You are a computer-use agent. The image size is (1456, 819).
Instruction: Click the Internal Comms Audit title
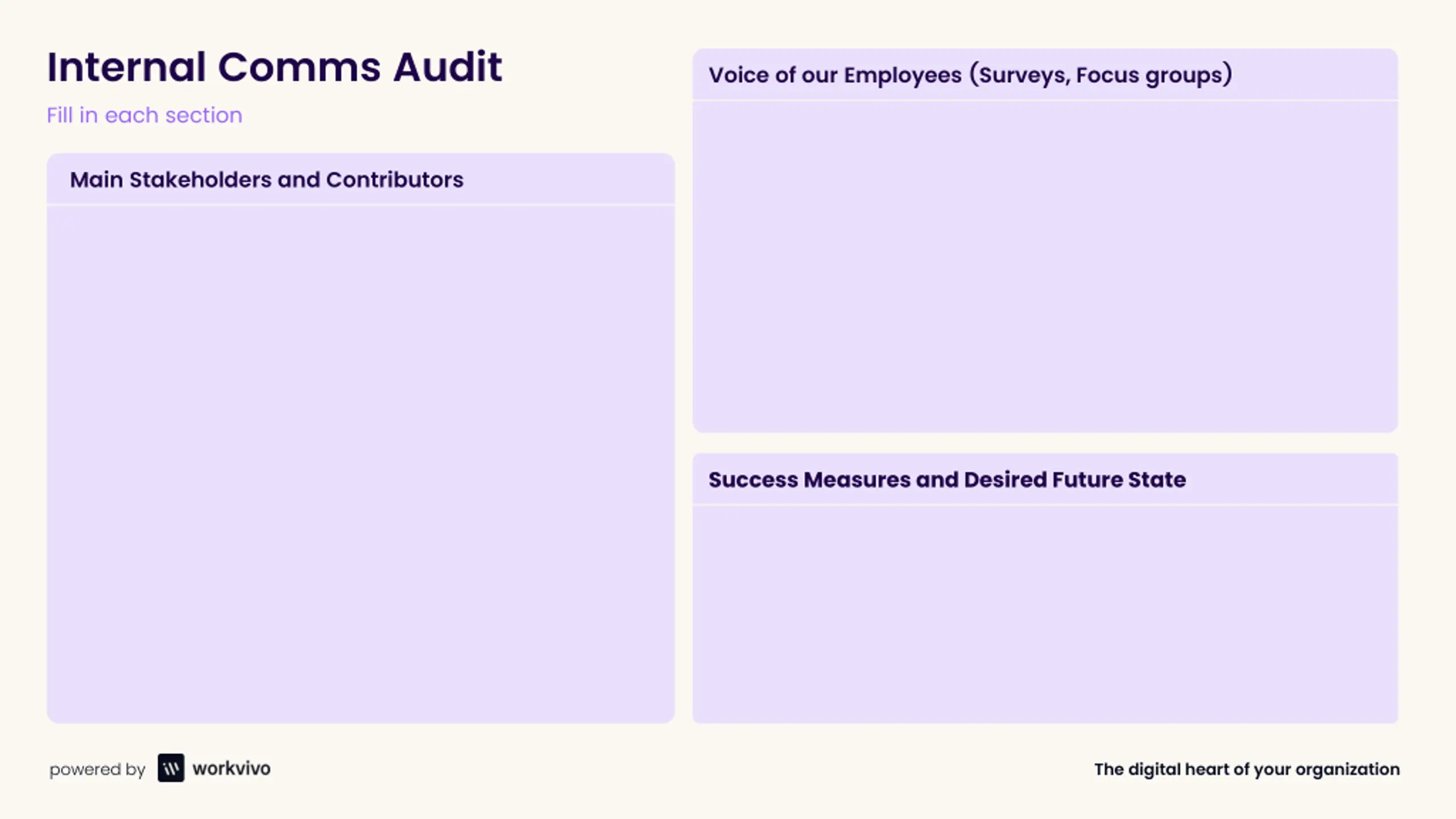click(275, 67)
